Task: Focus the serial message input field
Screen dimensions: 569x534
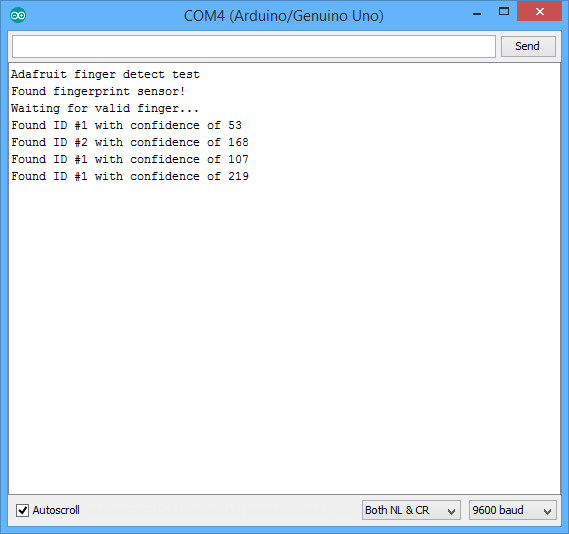Action: click(254, 46)
